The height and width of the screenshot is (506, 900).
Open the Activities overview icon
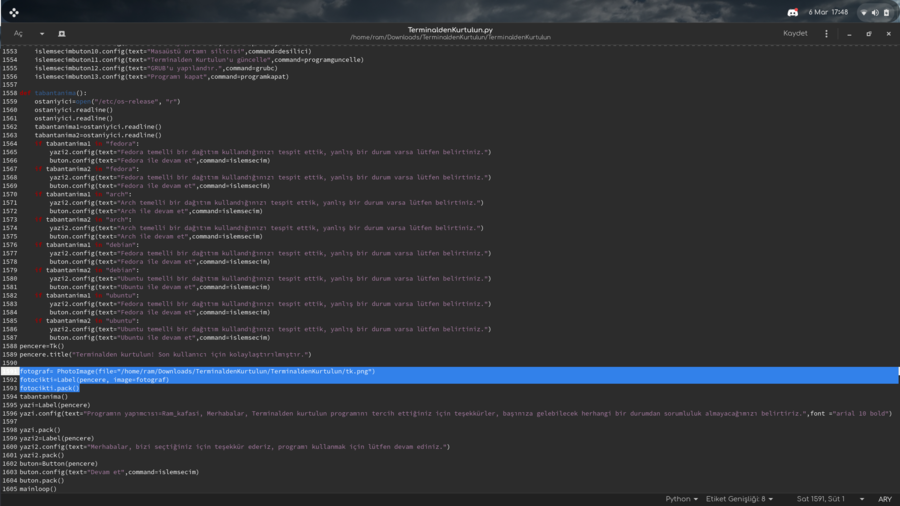click(14, 12)
